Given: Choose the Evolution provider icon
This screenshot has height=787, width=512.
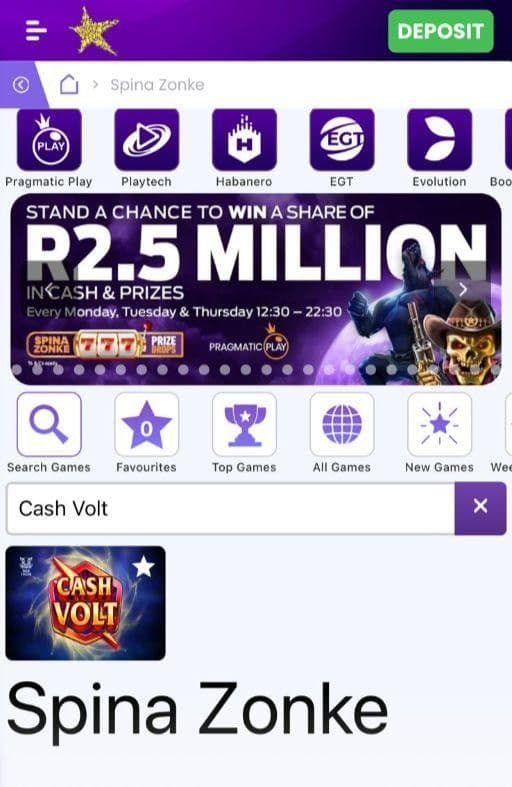Looking at the screenshot, I should 440,140.
